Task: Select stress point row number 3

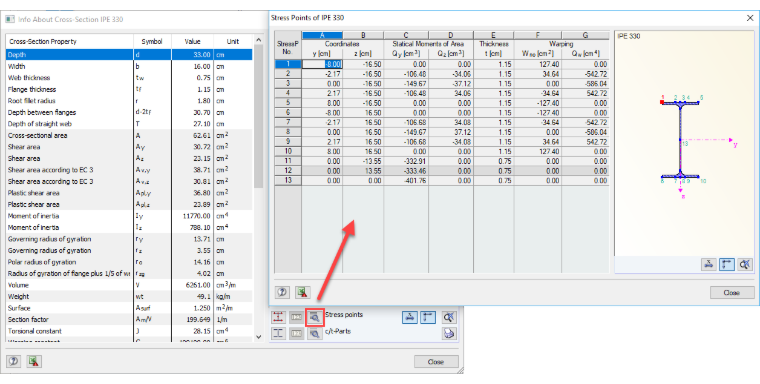Action: (288, 83)
